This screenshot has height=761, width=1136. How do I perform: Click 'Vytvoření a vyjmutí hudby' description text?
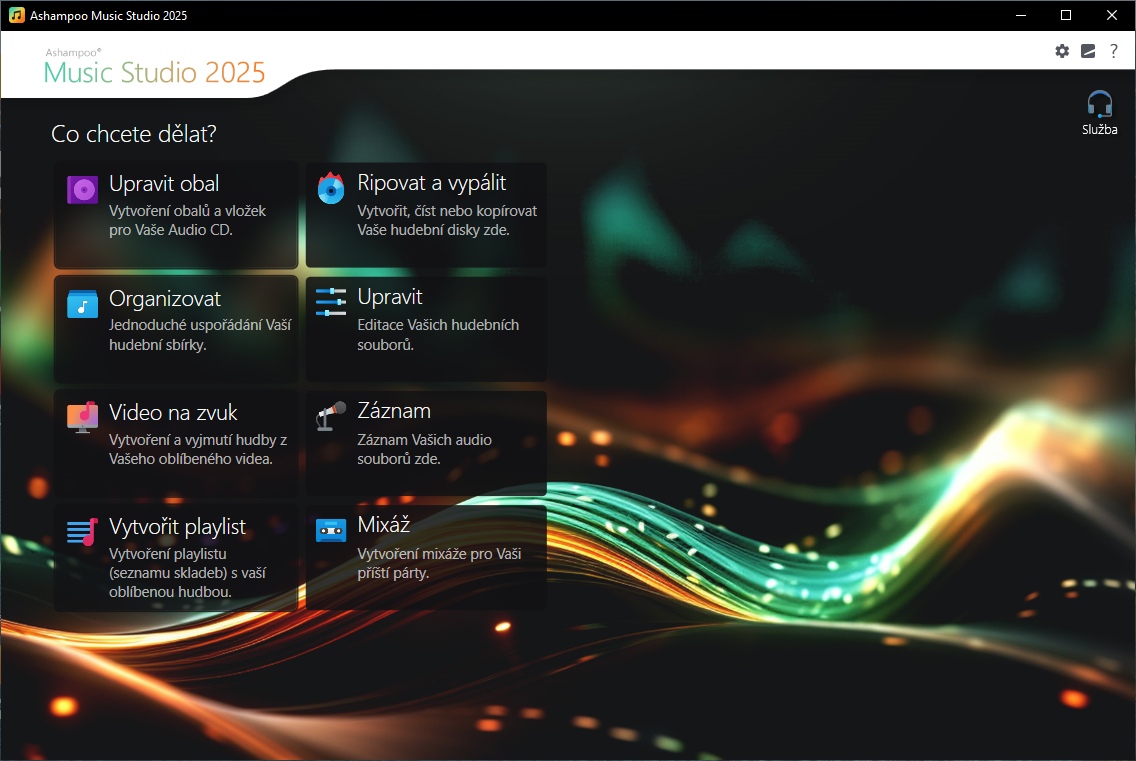(198, 449)
